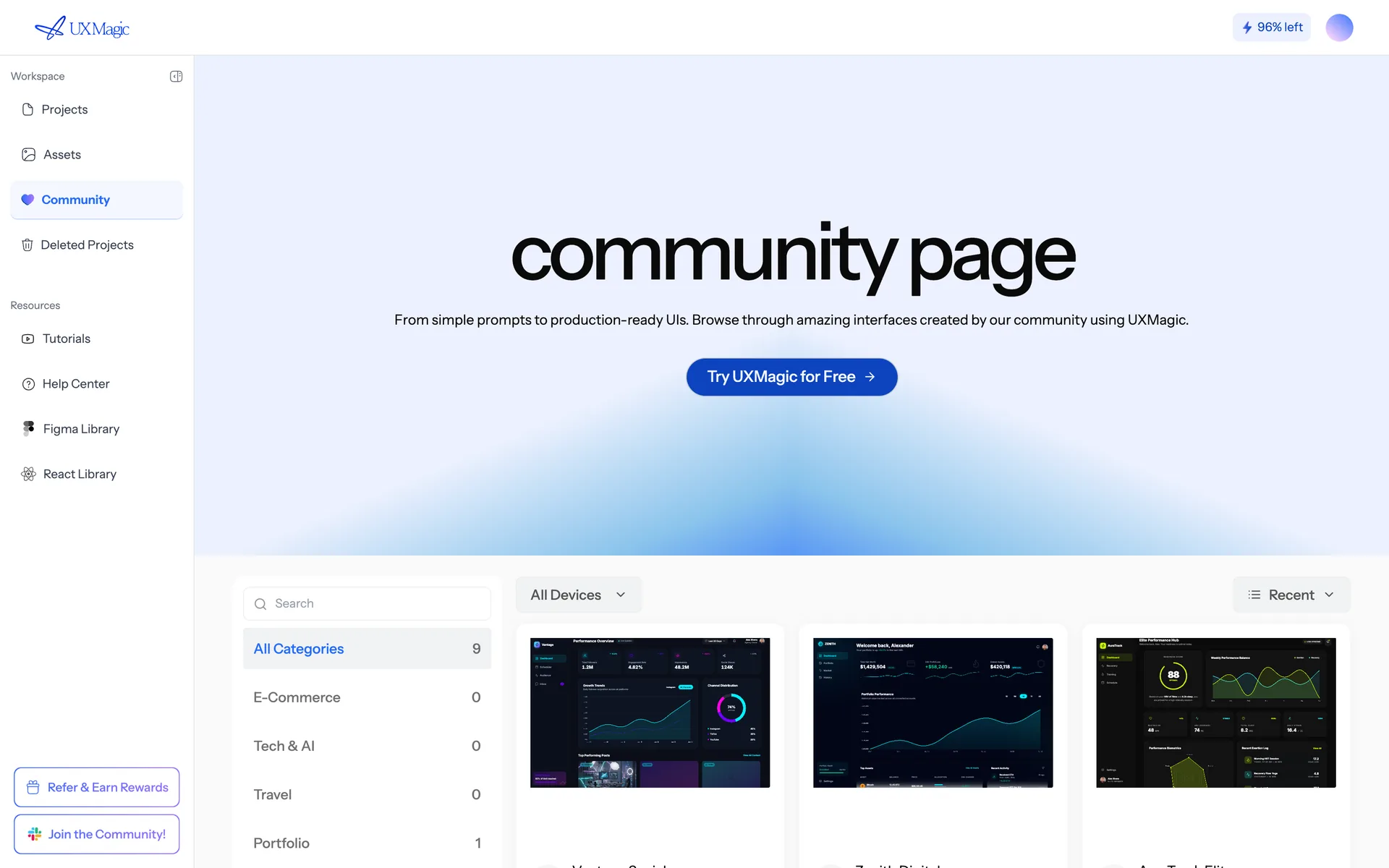Go to Assets section
1389x868 pixels.
96,155
